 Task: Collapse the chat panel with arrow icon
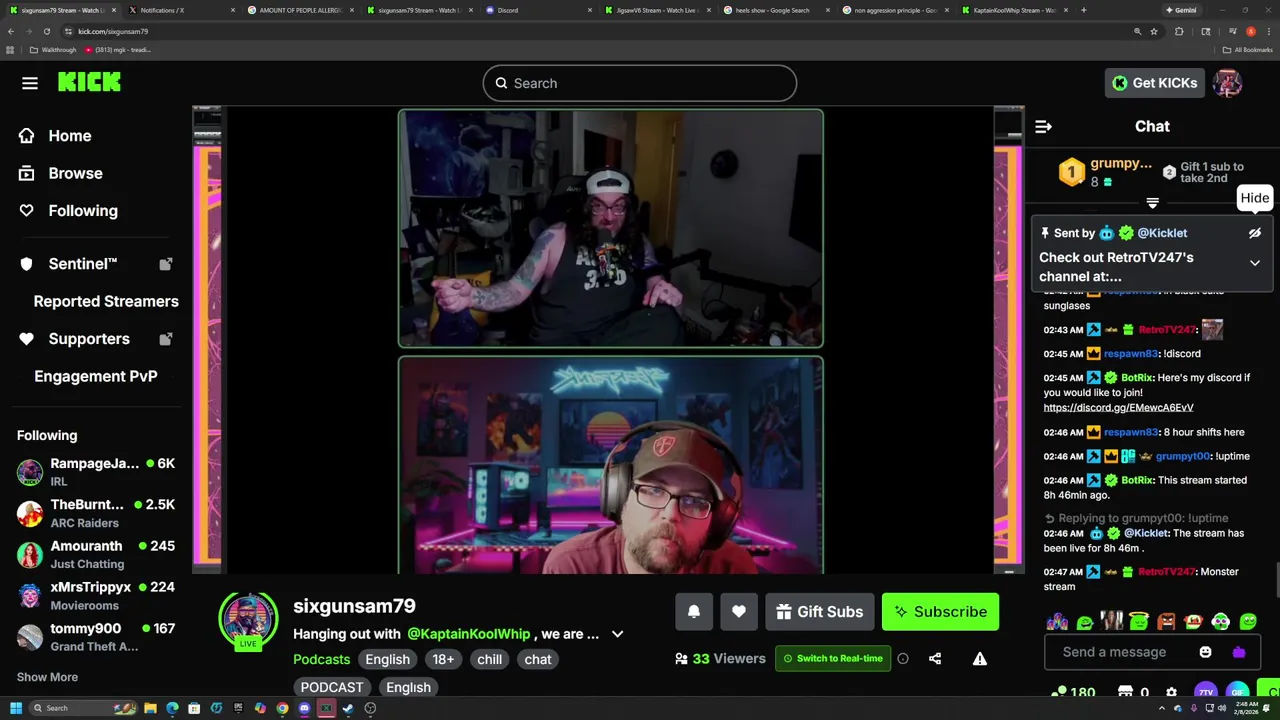click(x=1043, y=126)
